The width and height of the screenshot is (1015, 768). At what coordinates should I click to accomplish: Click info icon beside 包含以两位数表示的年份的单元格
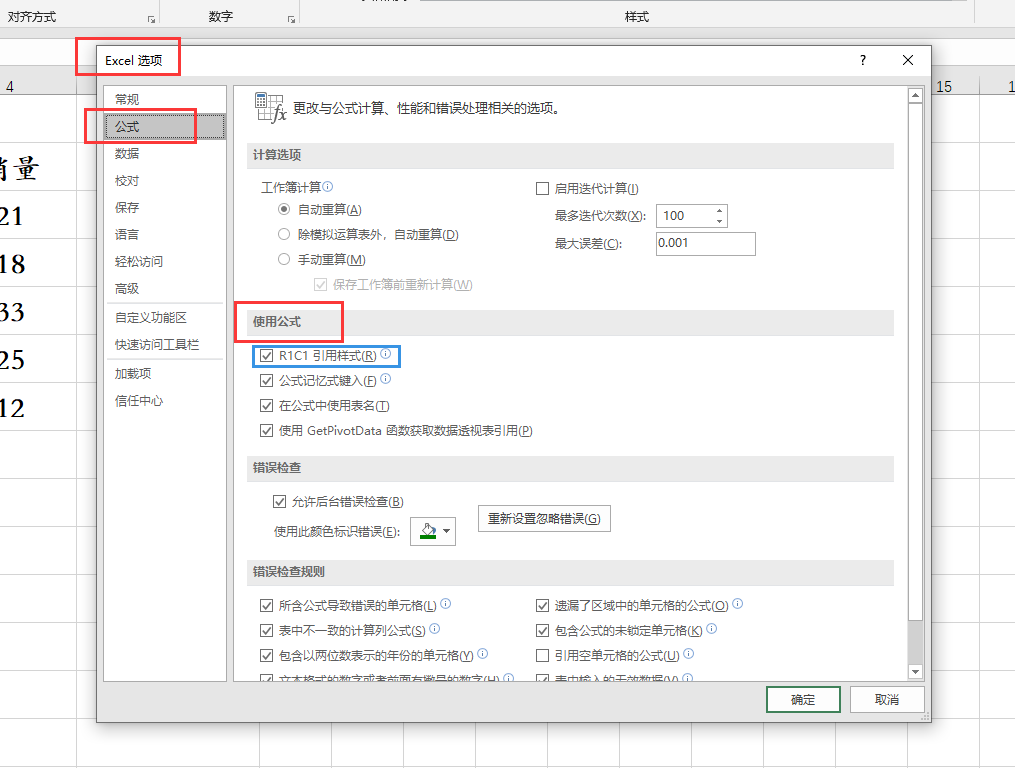tap(482, 653)
